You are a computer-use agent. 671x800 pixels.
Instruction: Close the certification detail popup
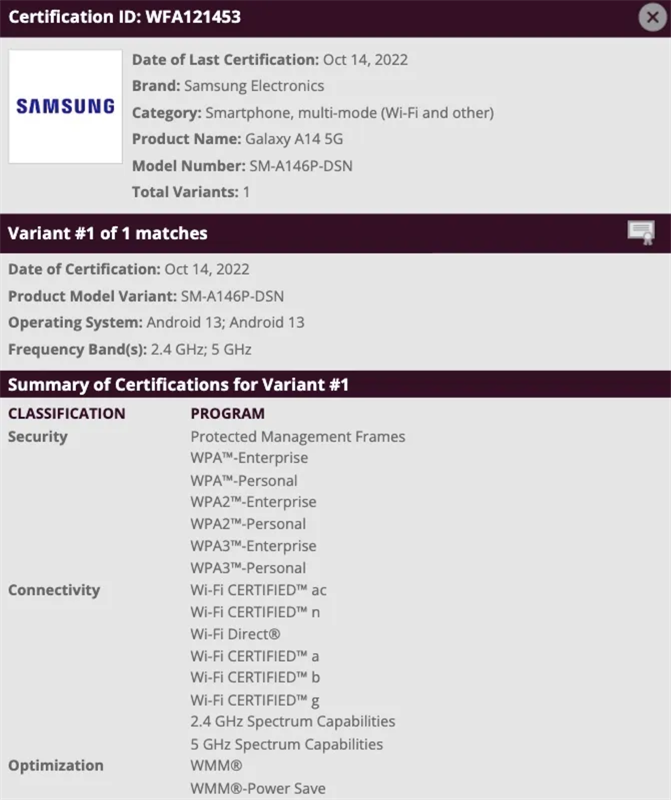[x=650, y=16]
